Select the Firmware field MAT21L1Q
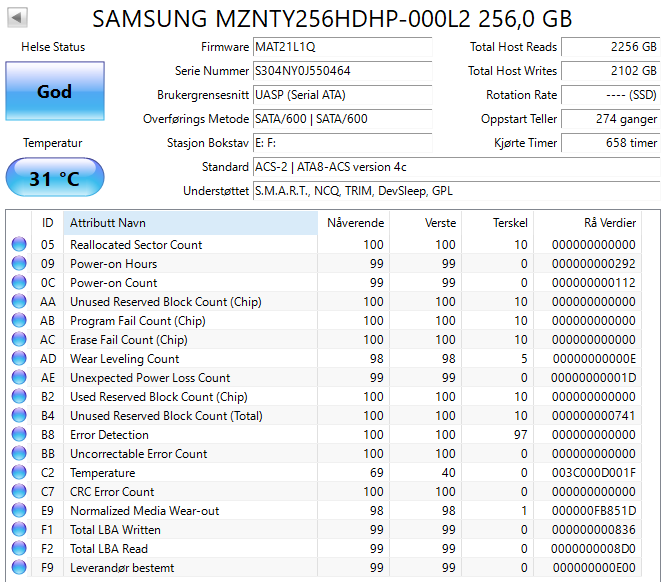Viewport: 667px width, 582px height. (x=342, y=47)
